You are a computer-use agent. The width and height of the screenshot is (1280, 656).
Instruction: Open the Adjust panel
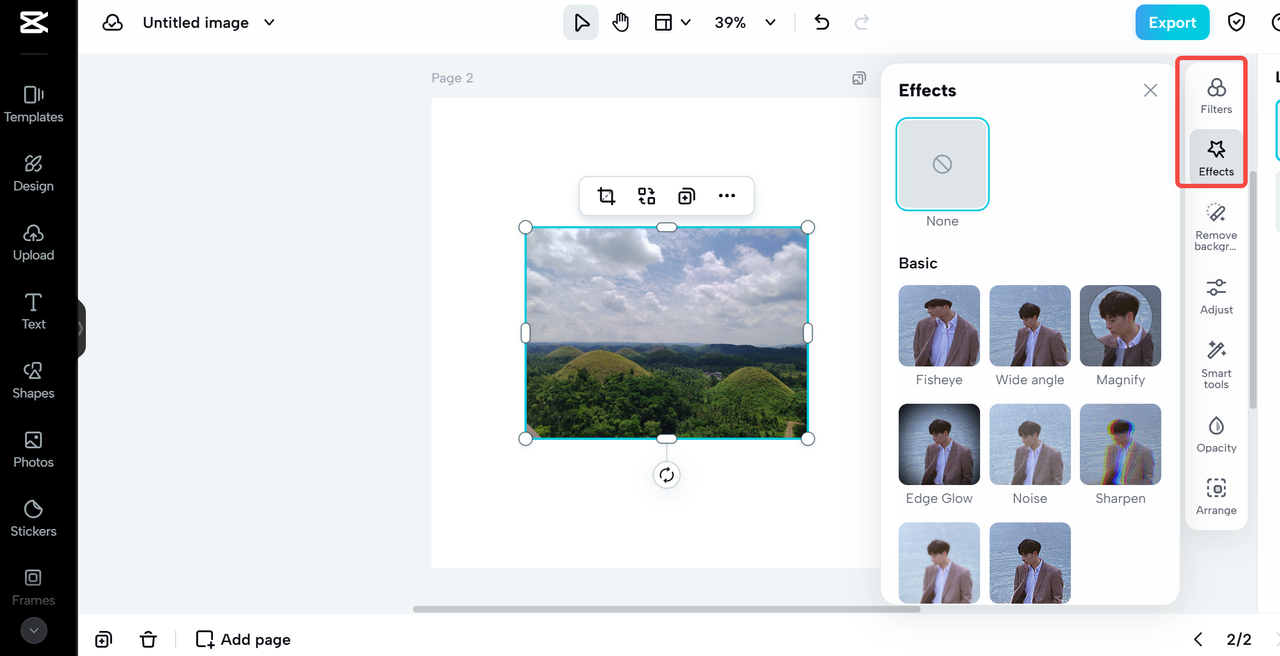pos(1216,296)
